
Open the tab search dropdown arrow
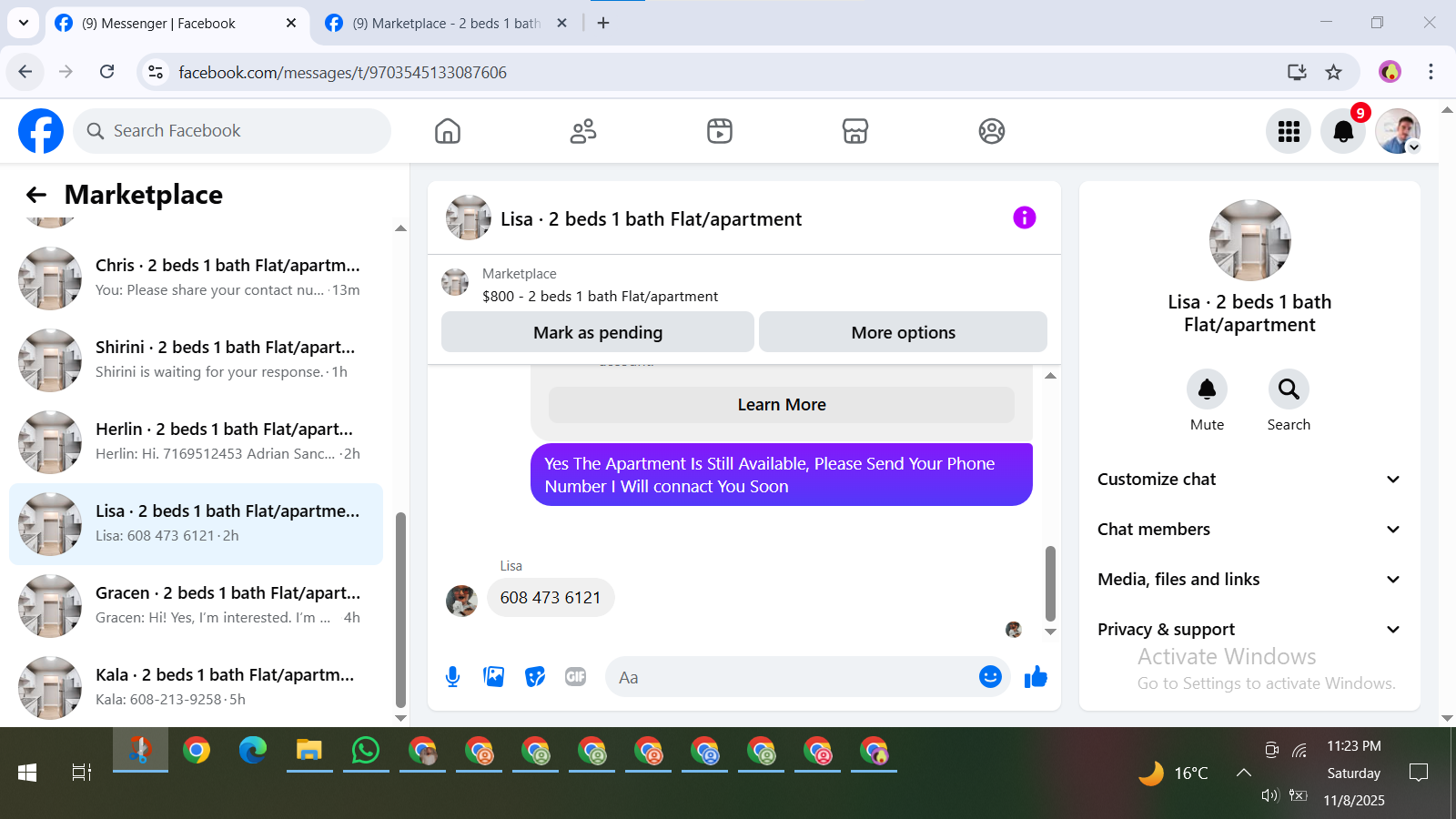(24, 24)
